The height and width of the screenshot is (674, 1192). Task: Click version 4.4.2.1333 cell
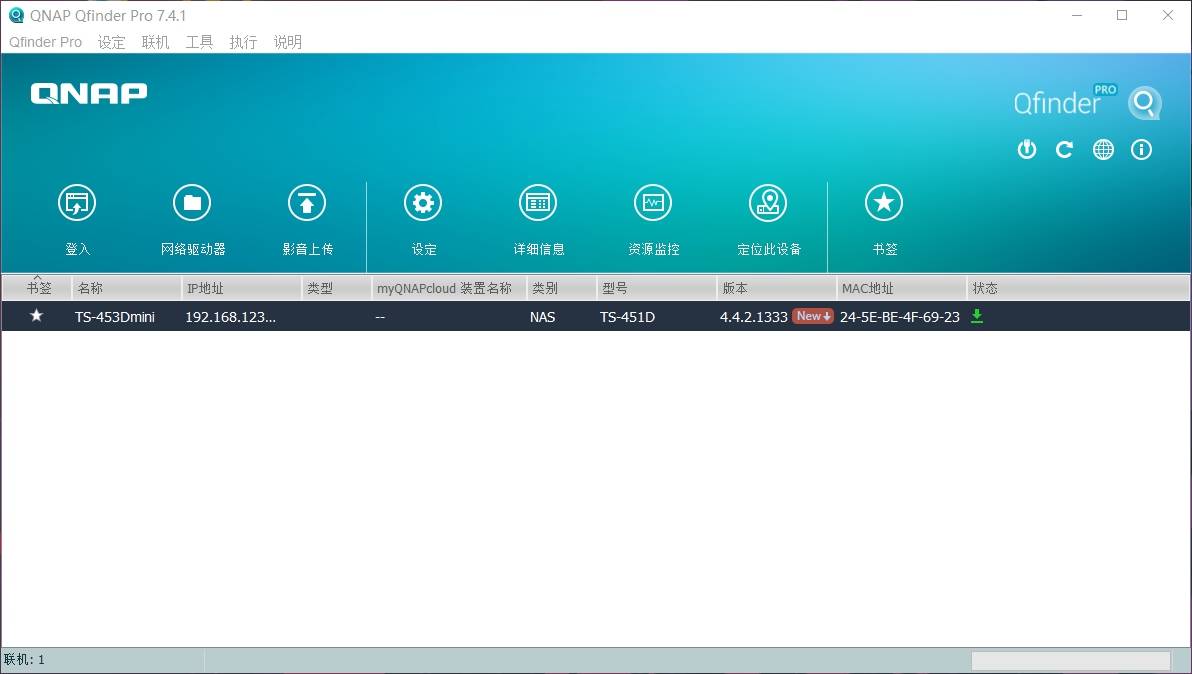753,317
